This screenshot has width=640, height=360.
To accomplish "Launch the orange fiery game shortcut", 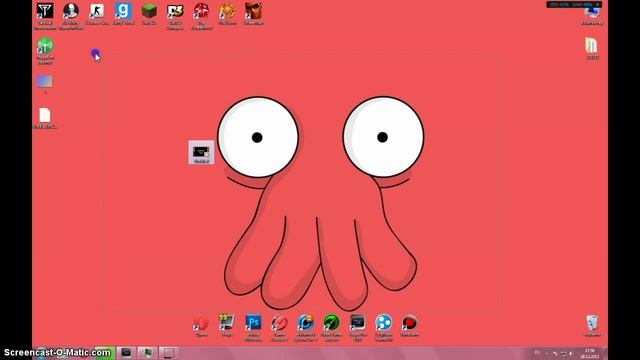I will 227,14.
